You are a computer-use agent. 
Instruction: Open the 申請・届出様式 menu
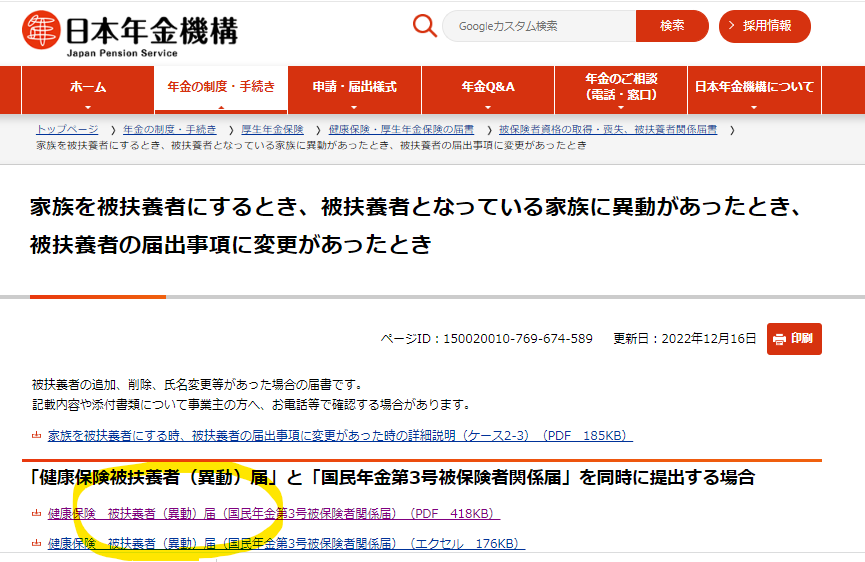point(354,90)
